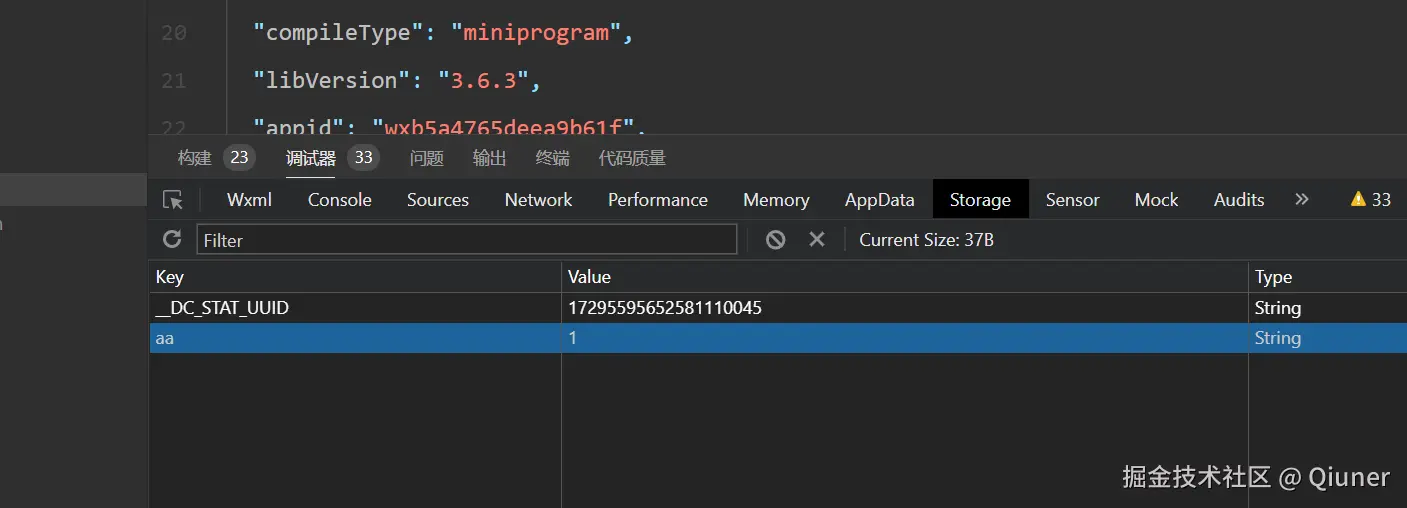Click the refresh storage icon
Image resolution: width=1407 pixels, height=508 pixels.
pyautogui.click(x=172, y=239)
